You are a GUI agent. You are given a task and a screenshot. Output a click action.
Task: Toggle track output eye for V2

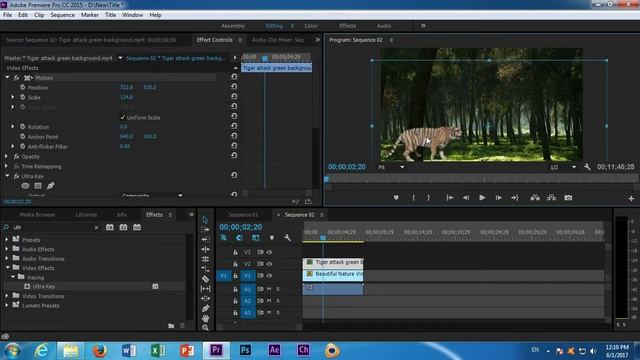[269, 264]
